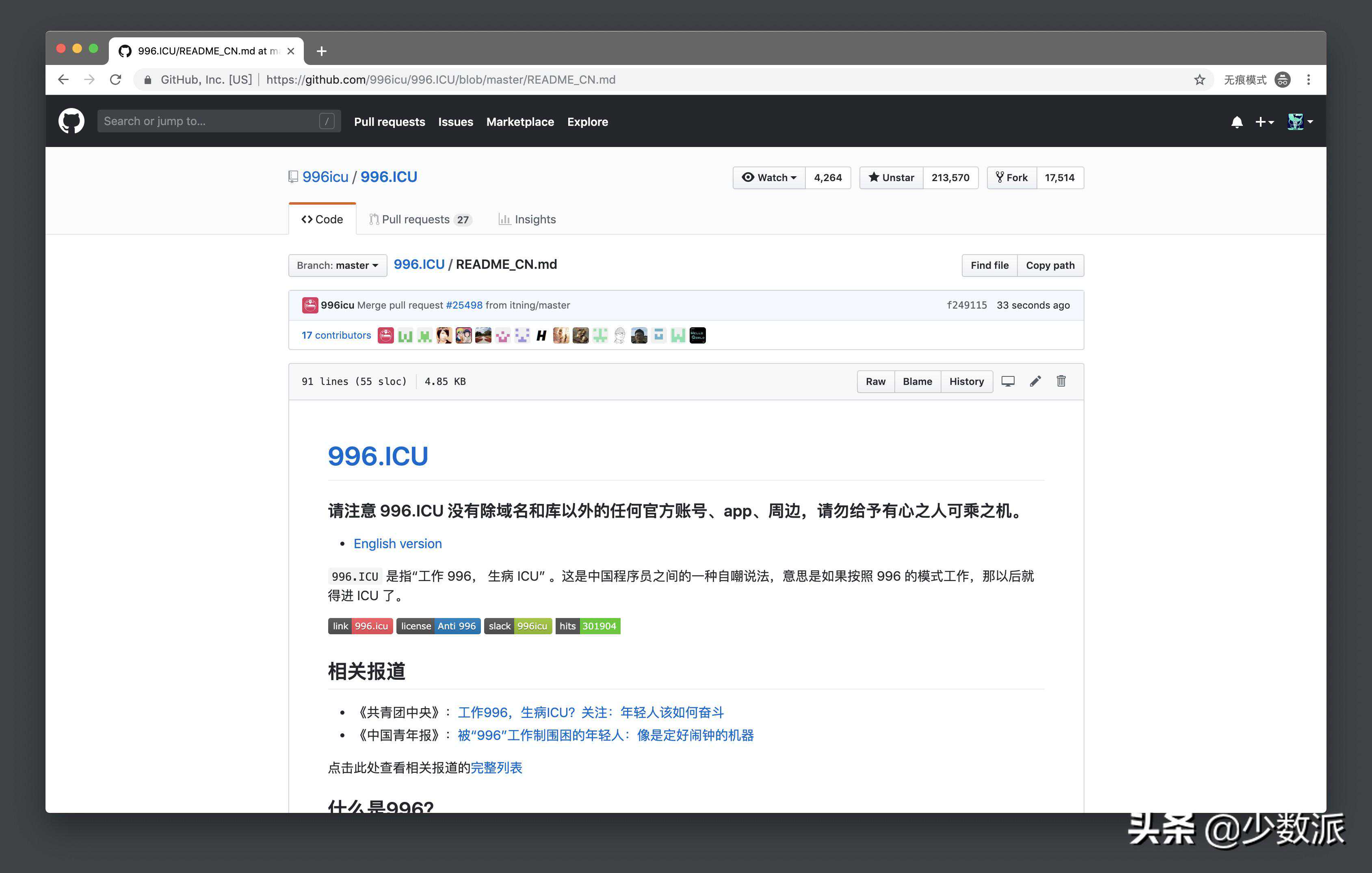The image size is (1372, 873).
Task: Click the browser back arrow
Action: [63, 80]
